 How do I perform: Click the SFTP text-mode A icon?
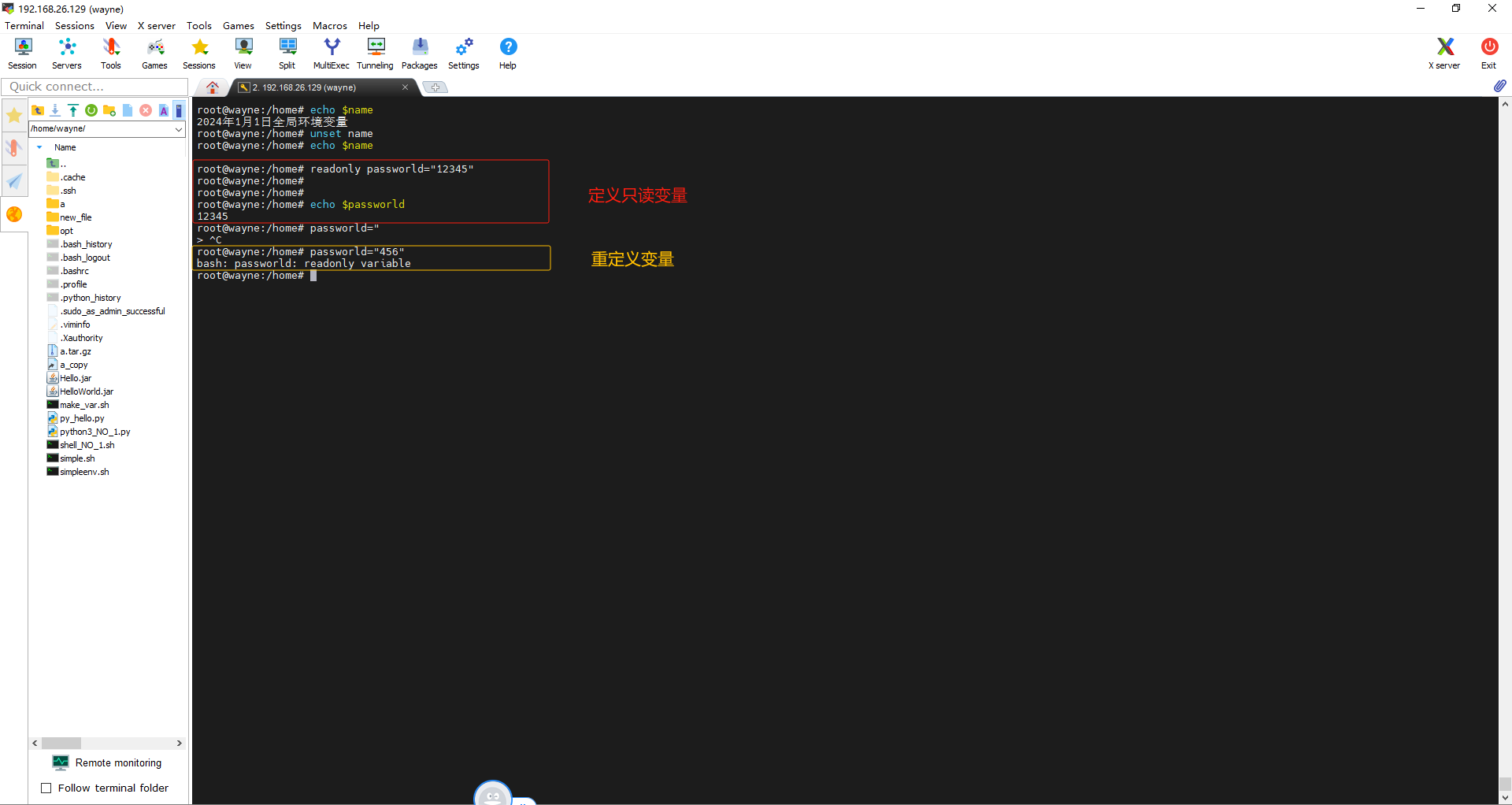point(164,110)
